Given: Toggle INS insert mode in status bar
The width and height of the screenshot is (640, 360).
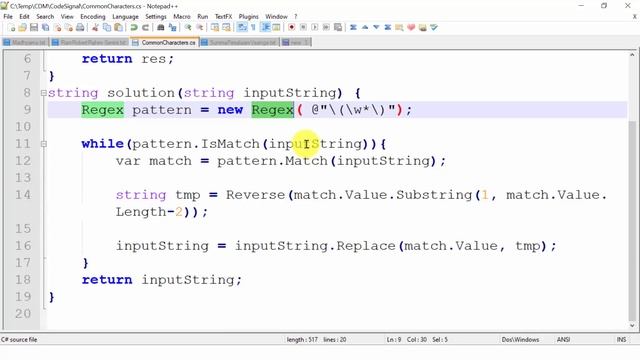Looking at the screenshot, I should [x=621, y=340].
